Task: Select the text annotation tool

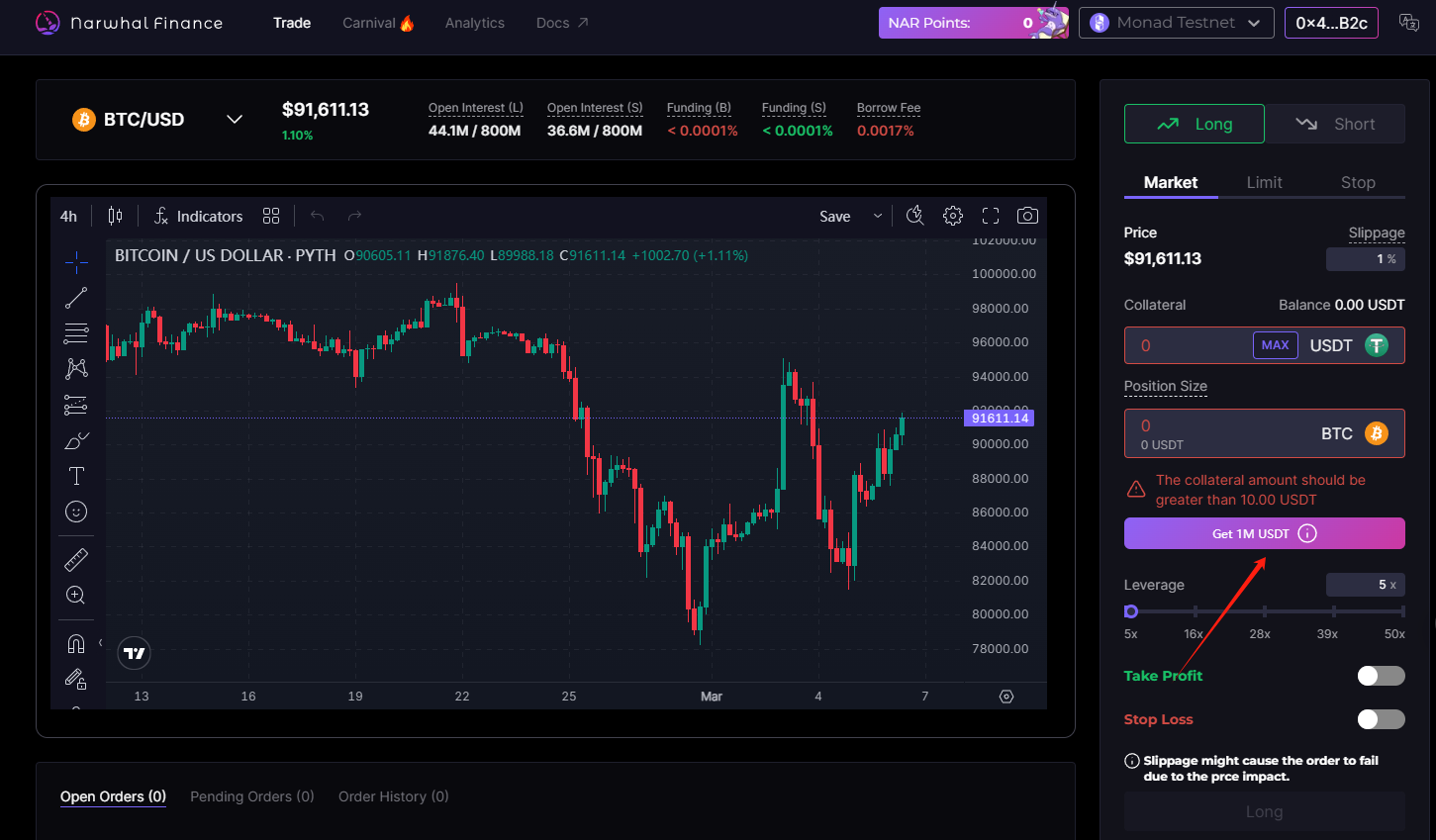Action: (x=76, y=476)
